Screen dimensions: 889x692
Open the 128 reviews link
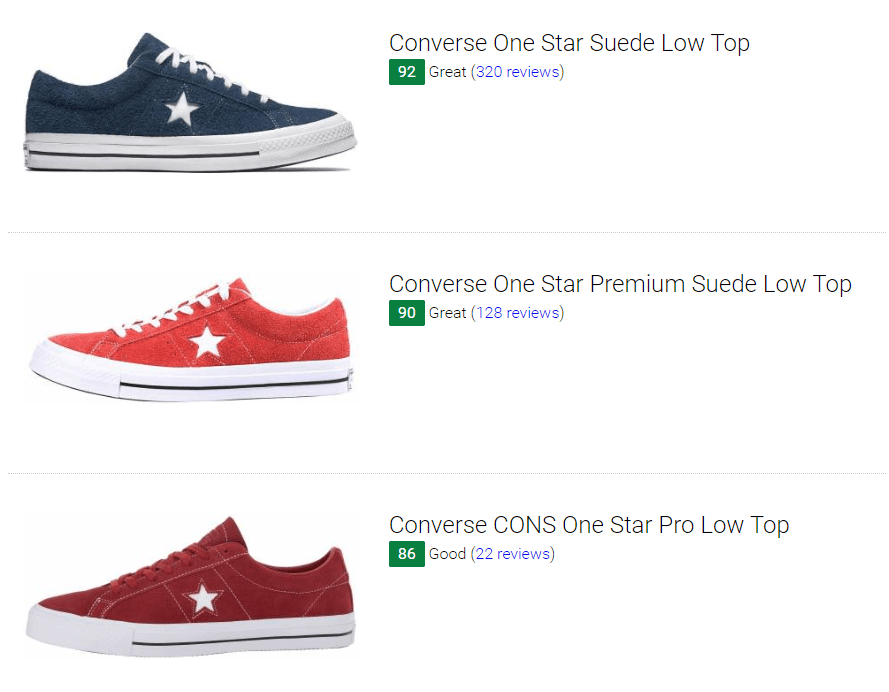pyautogui.click(x=517, y=313)
